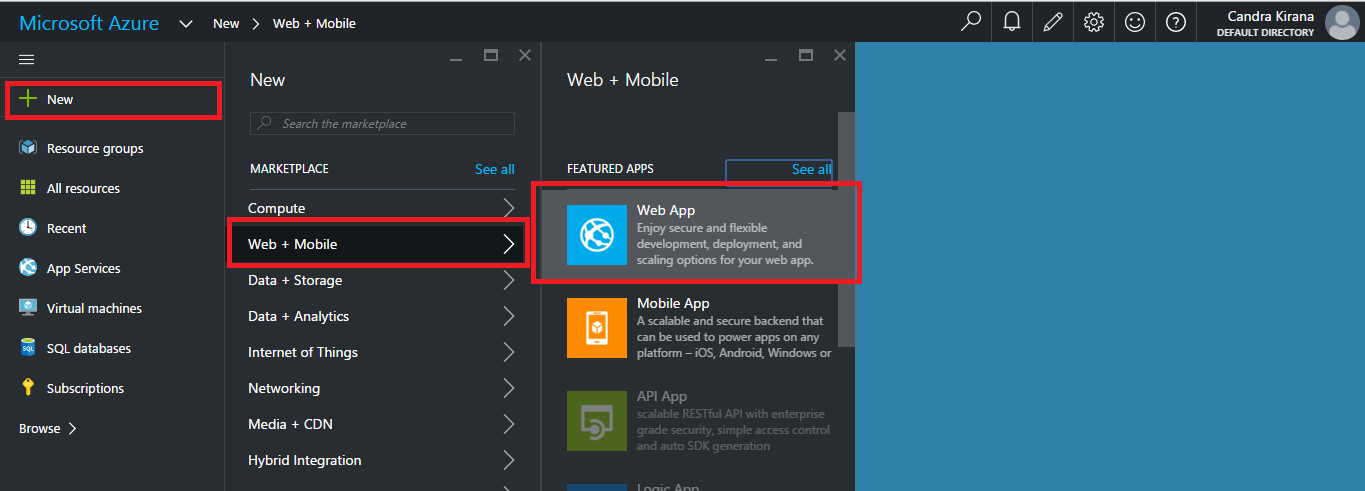Select Data + Storage category label
The image size is (1365, 491).
(x=295, y=280)
